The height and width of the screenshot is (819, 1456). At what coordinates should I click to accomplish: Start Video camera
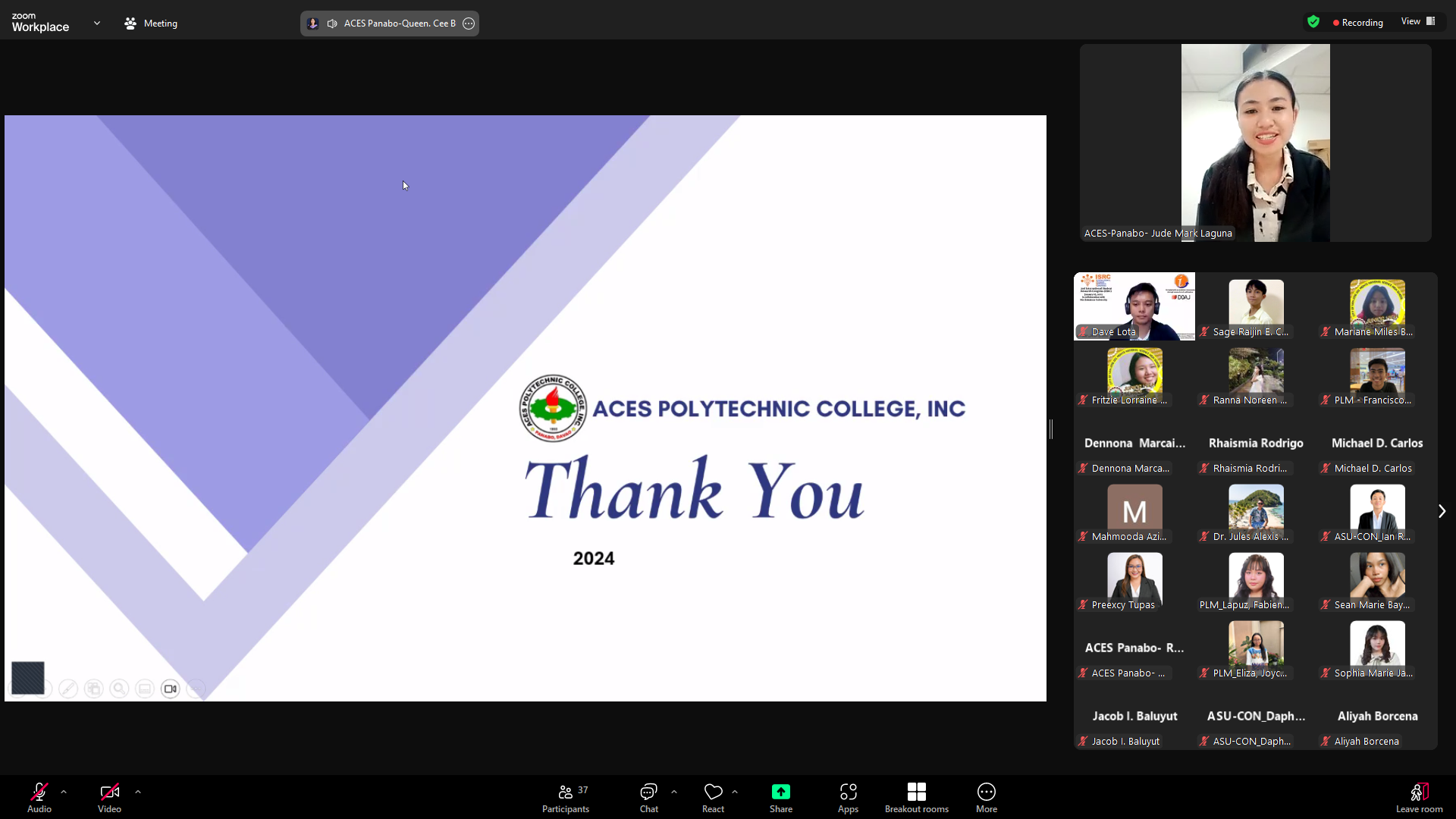pos(109,792)
